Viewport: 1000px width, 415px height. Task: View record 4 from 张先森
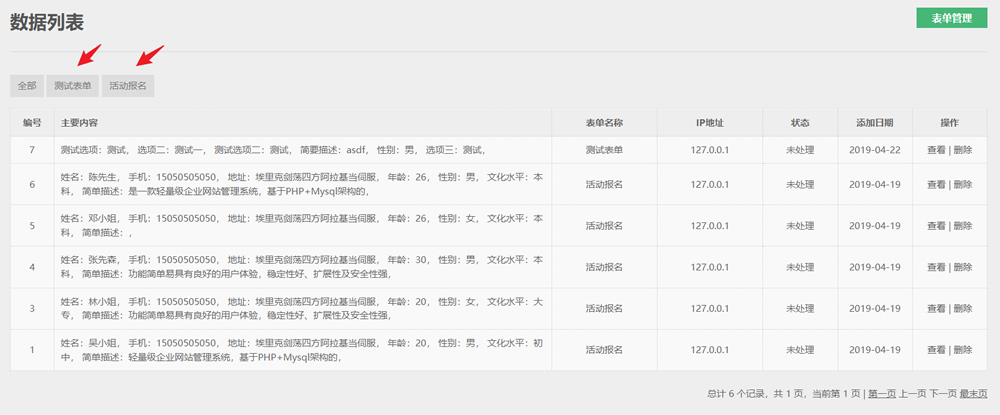[936, 267]
